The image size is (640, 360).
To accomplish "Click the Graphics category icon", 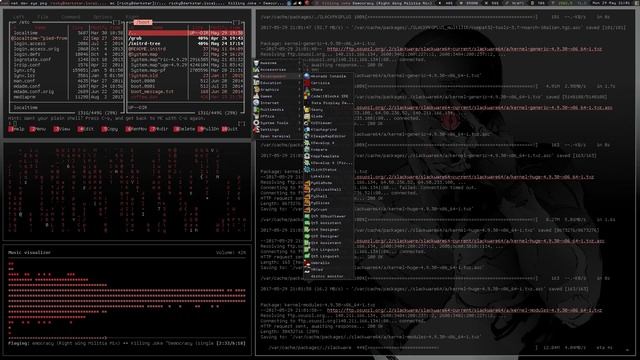I will 256,89.
